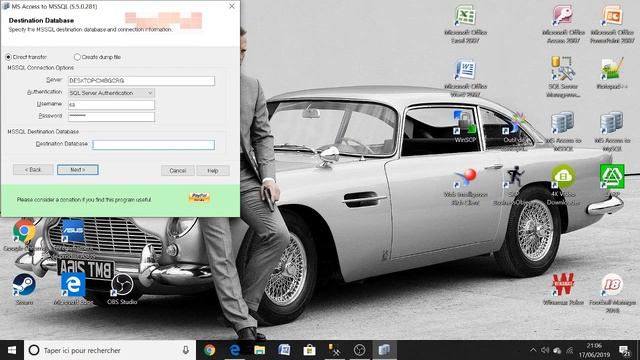Proceed with the Next button

pos(78,170)
